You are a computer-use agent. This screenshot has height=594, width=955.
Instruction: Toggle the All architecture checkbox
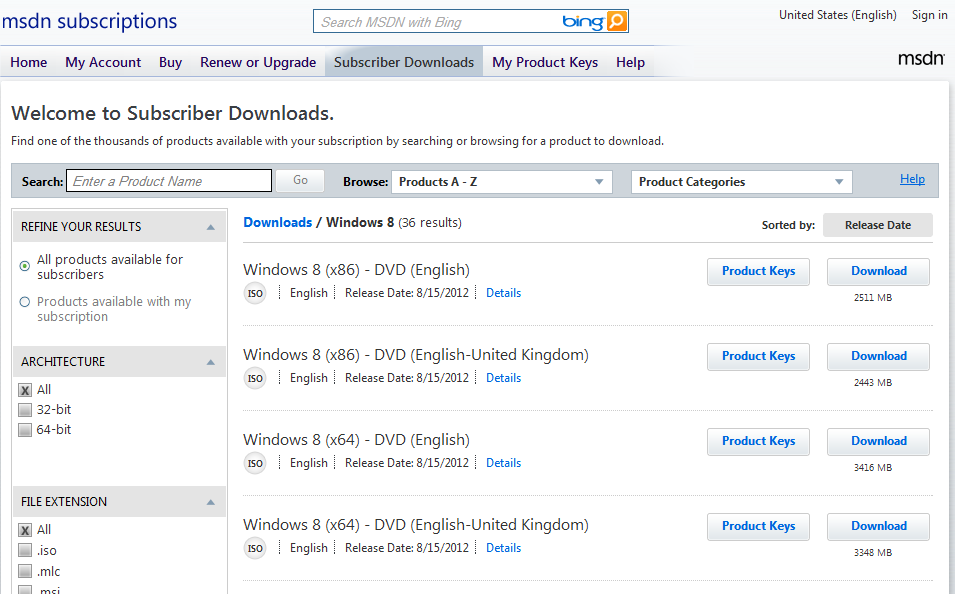pyautogui.click(x=25, y=390)
